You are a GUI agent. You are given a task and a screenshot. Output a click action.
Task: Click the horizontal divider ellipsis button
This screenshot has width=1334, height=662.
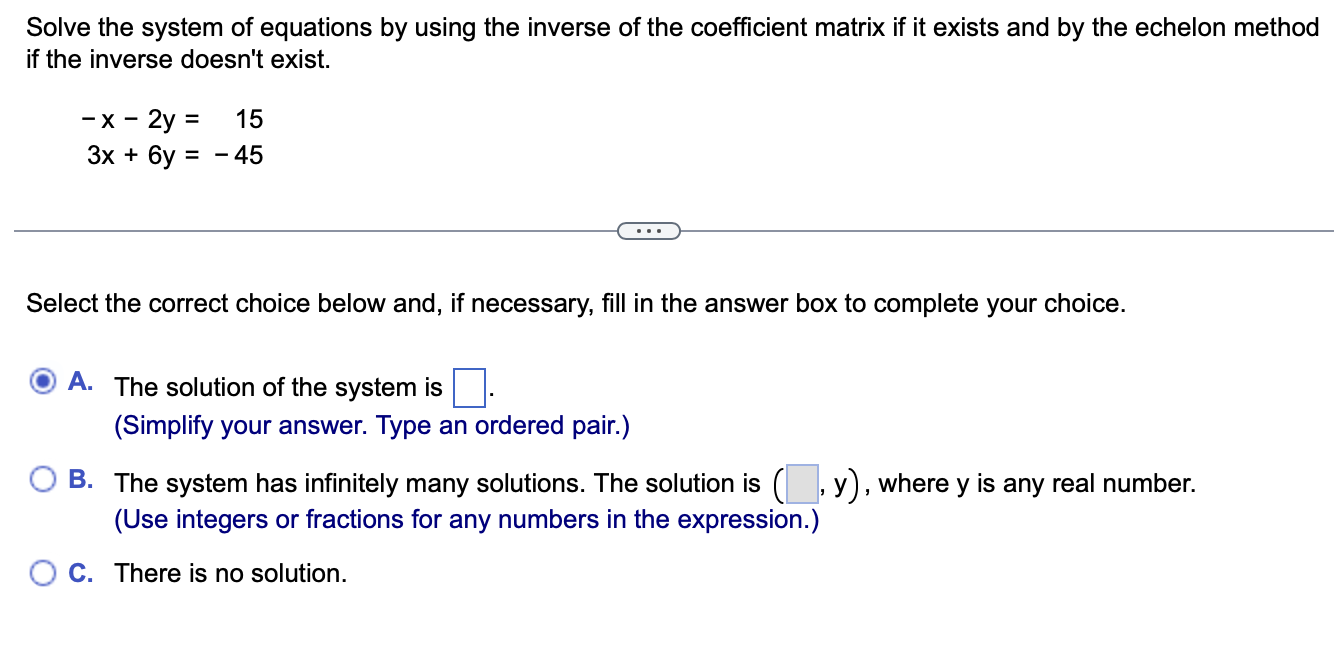coord(650,230)
